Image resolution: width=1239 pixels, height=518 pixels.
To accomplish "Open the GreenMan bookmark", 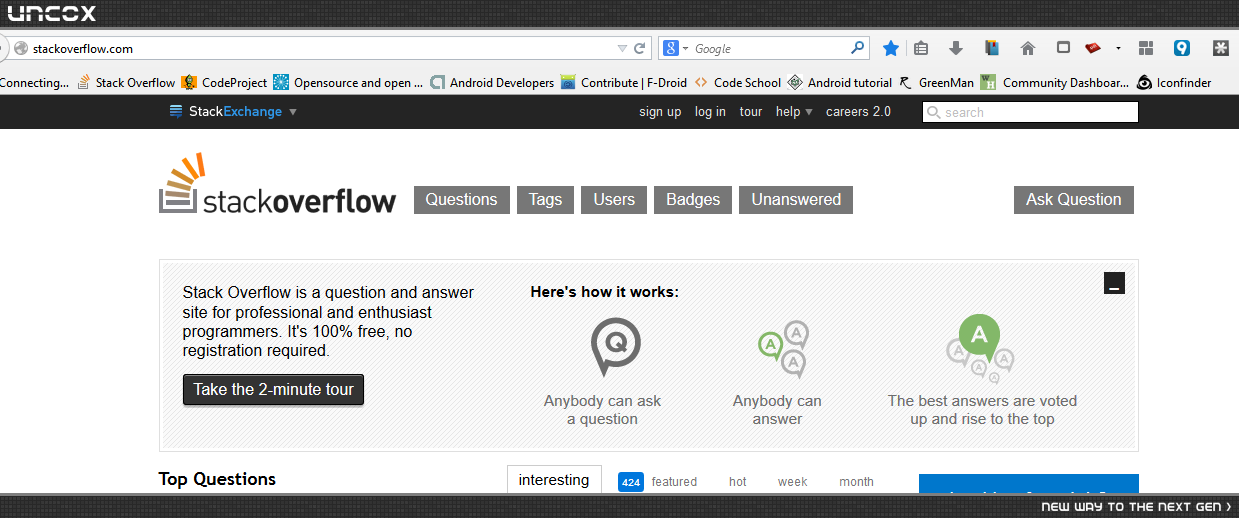I will pyautogui.click(x=936, y=83).
